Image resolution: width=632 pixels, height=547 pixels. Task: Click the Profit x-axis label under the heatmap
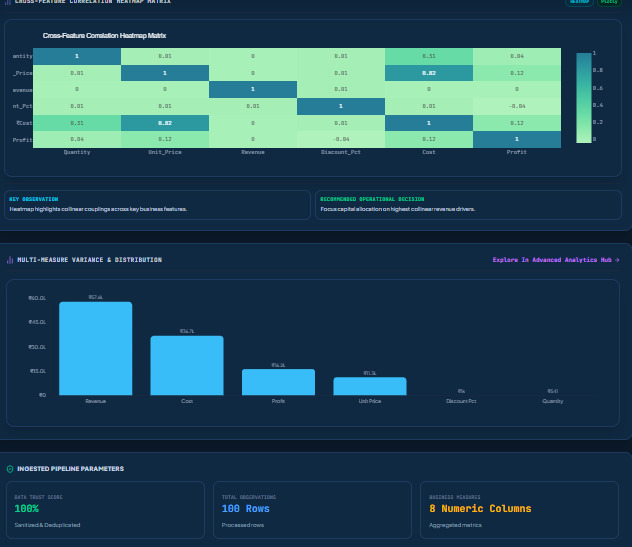click(517, 152)
